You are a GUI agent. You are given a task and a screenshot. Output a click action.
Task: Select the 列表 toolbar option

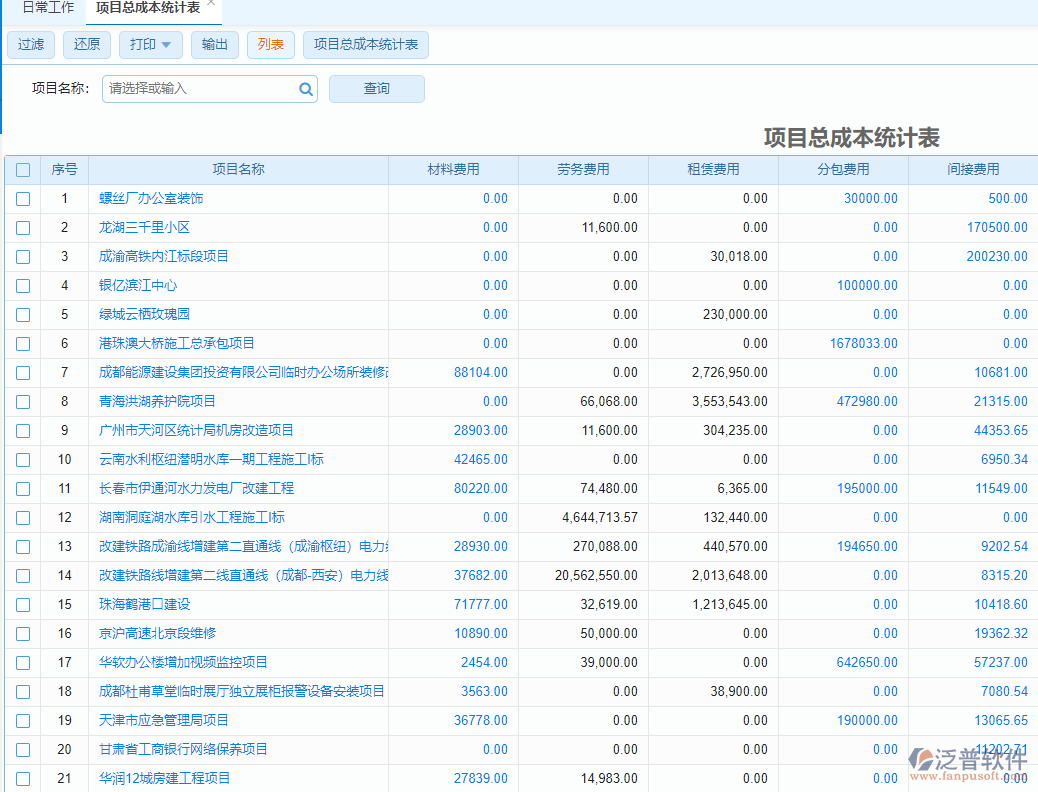pos(271,45)
